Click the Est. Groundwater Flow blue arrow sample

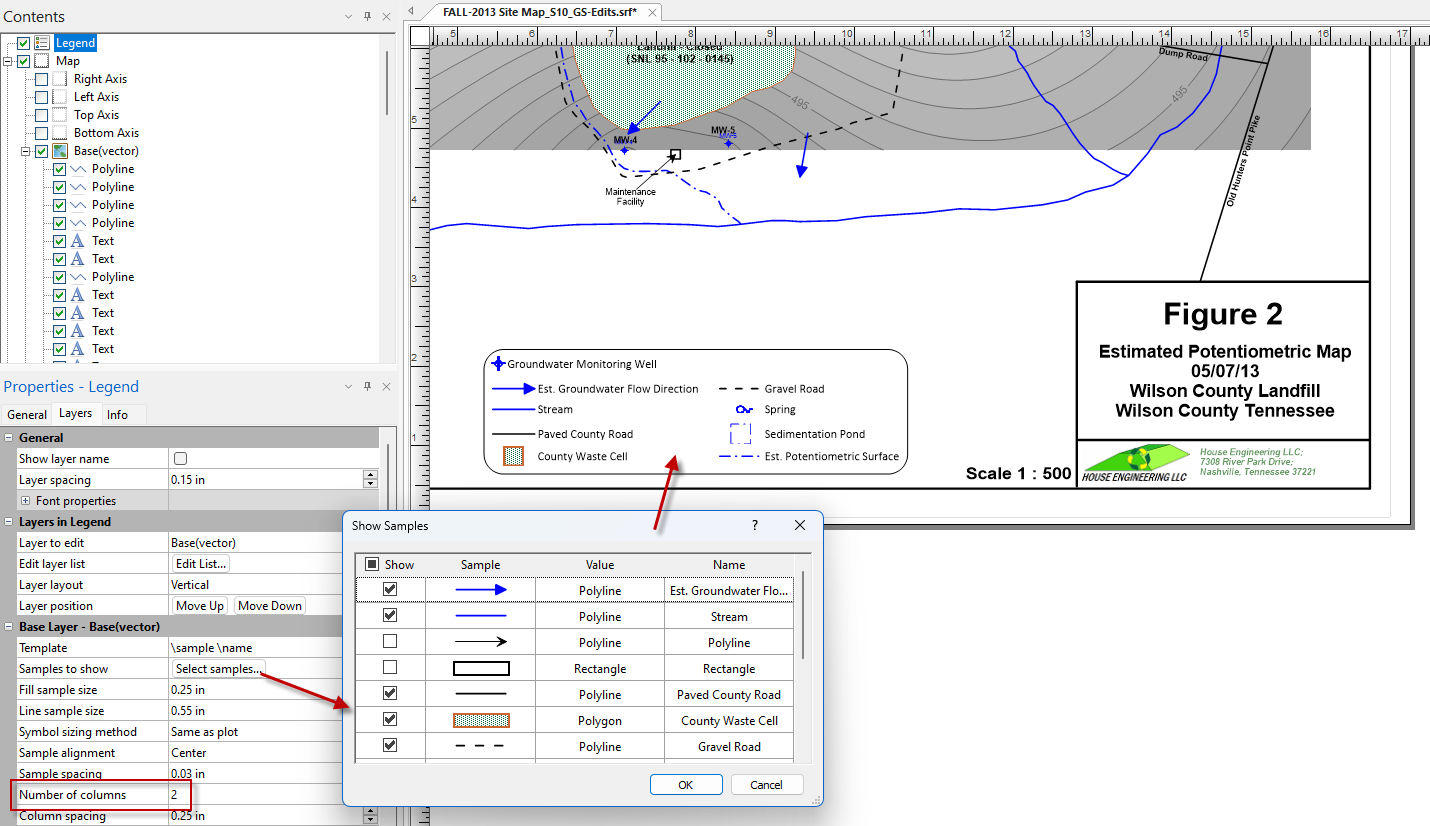tap(481, 591)
